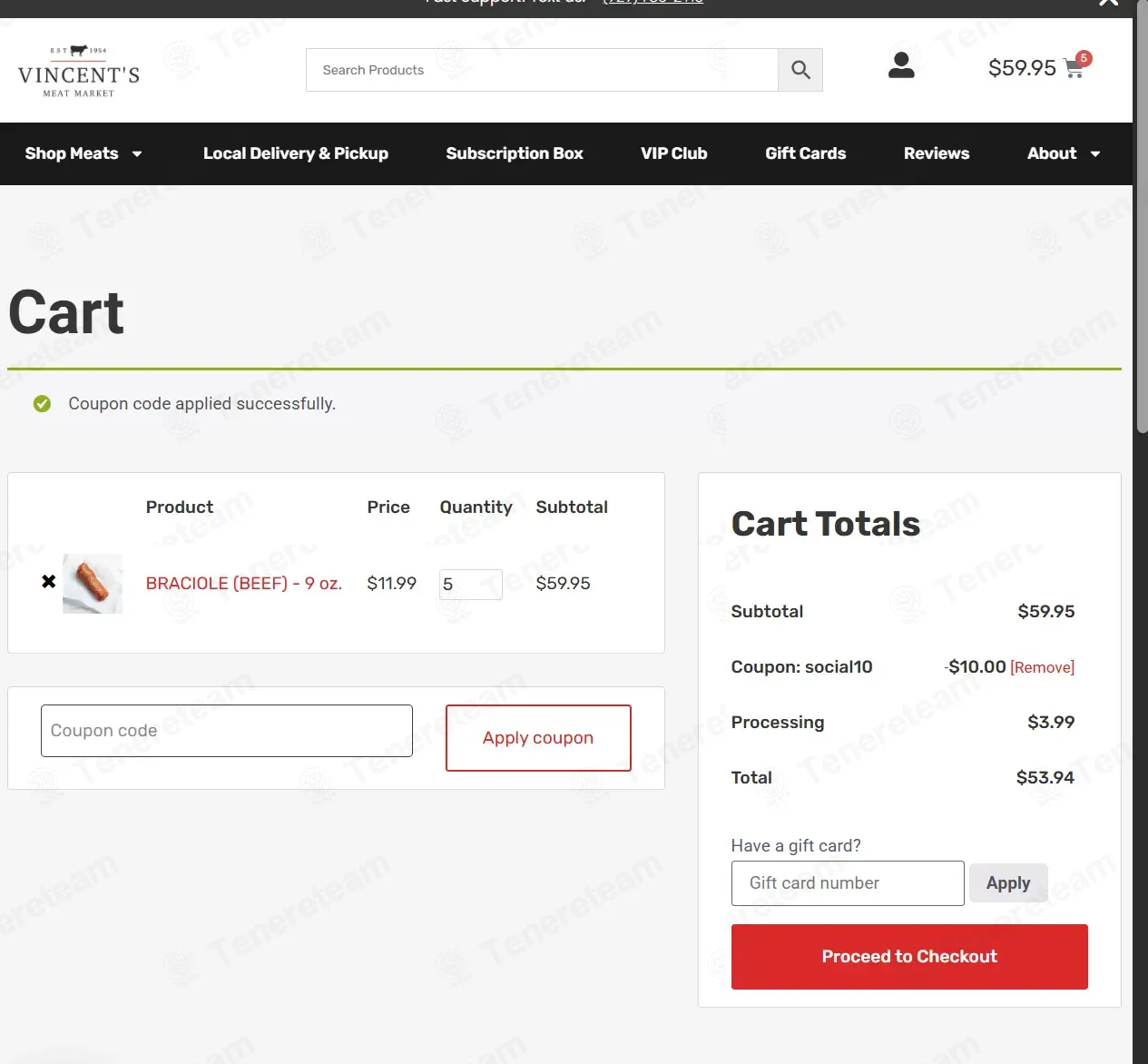
Task: Click the 'Cart Totals' heading
Action: (826, 524)
